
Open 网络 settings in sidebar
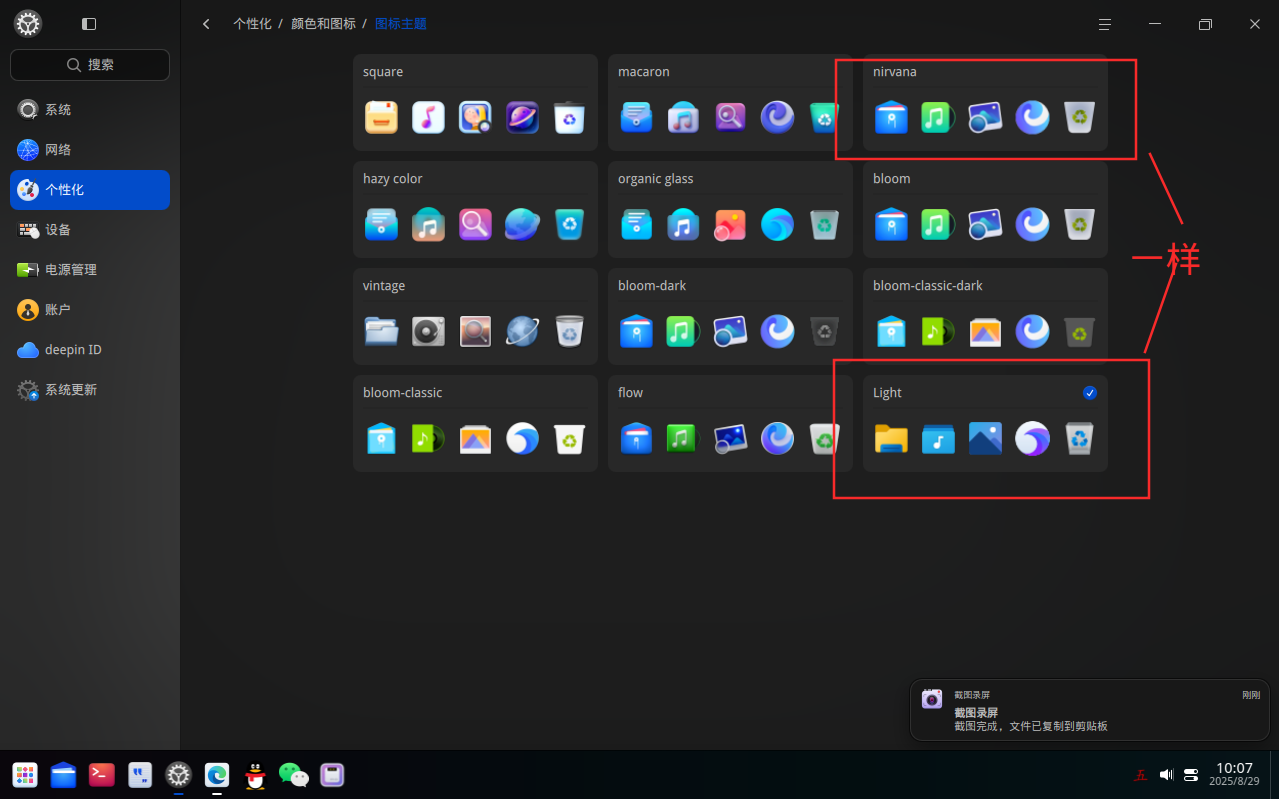tap(90, 150)
